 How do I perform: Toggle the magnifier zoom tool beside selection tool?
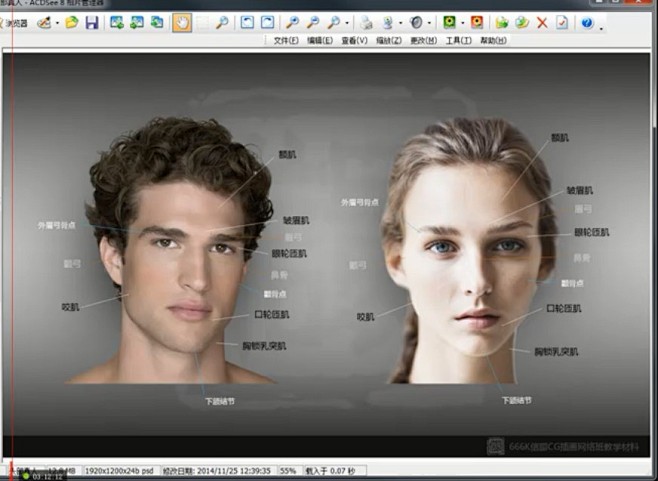222,22
